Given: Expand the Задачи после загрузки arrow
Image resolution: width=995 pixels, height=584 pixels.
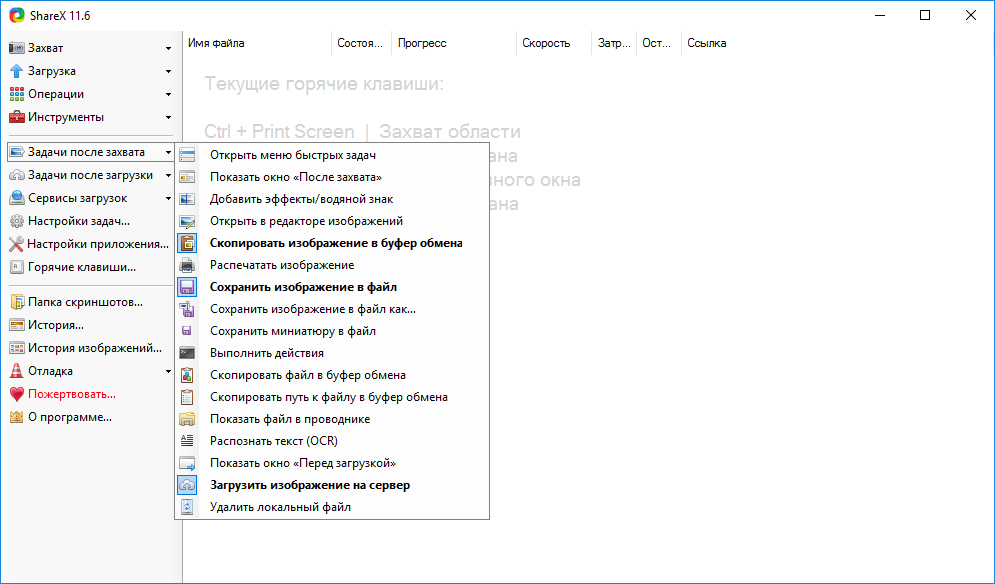Looking at the screenshot, I should coord(168,175).
